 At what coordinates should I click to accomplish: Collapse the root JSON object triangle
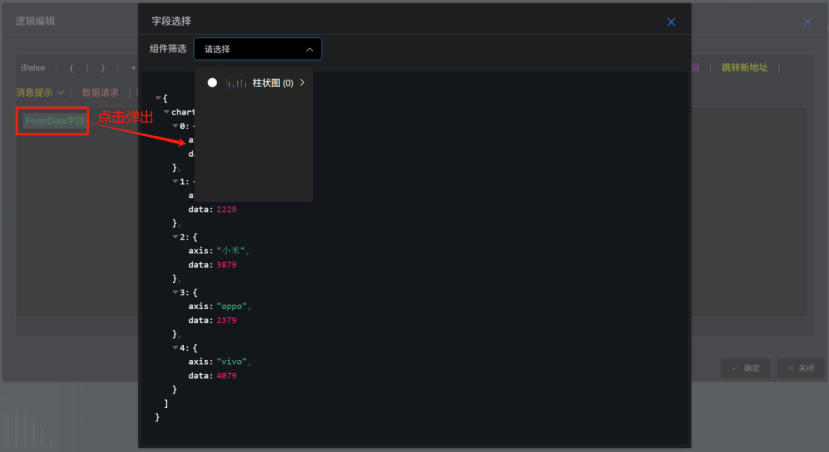click(x=158, y=98)
